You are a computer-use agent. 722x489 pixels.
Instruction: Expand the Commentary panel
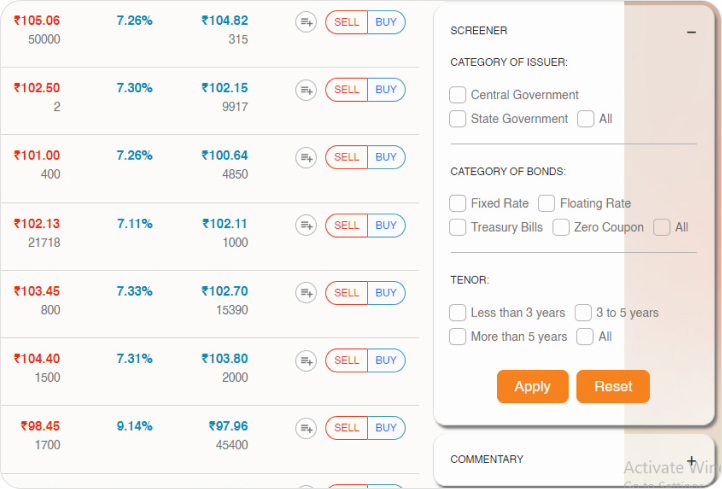click(691, 460)
